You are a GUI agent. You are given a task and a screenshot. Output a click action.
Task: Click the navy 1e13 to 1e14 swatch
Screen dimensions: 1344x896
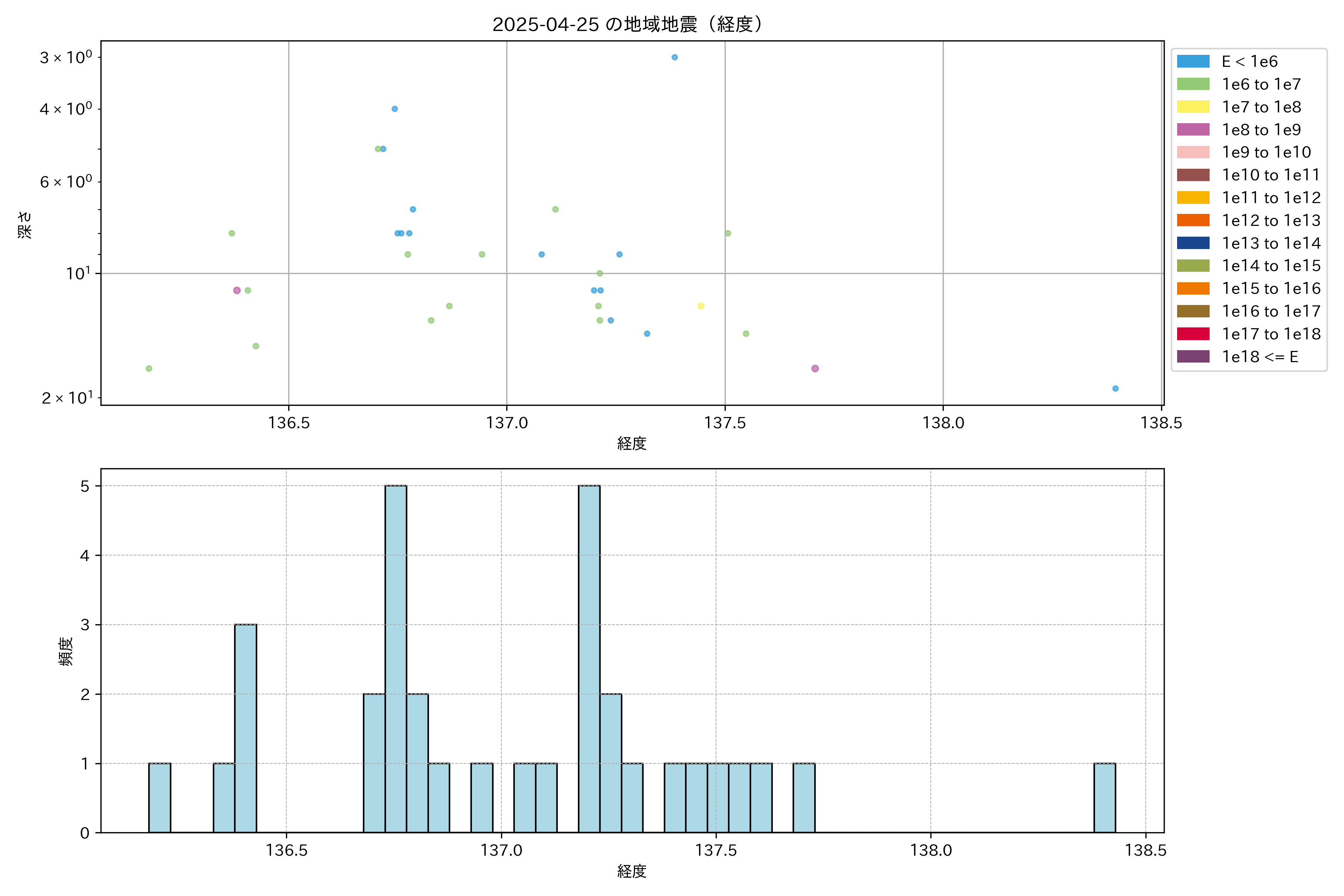pos(1193,243)
